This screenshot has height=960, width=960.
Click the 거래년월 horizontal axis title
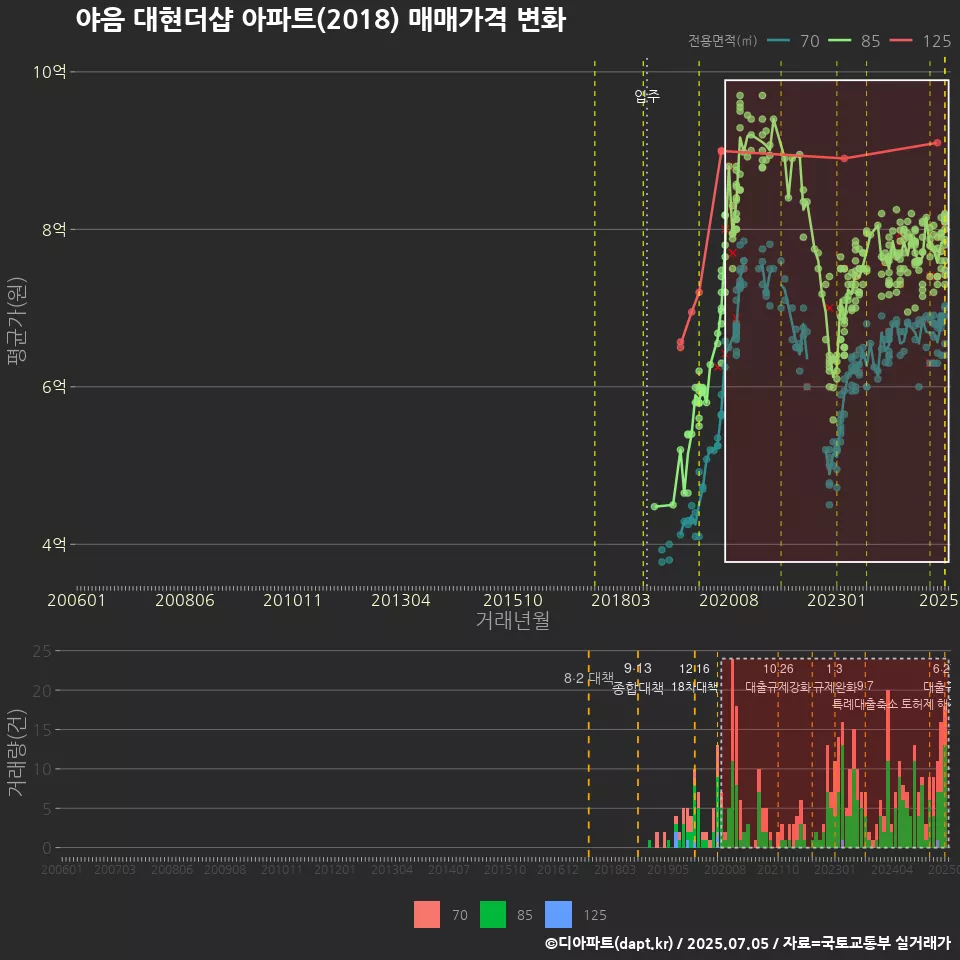tap(512, 620)
